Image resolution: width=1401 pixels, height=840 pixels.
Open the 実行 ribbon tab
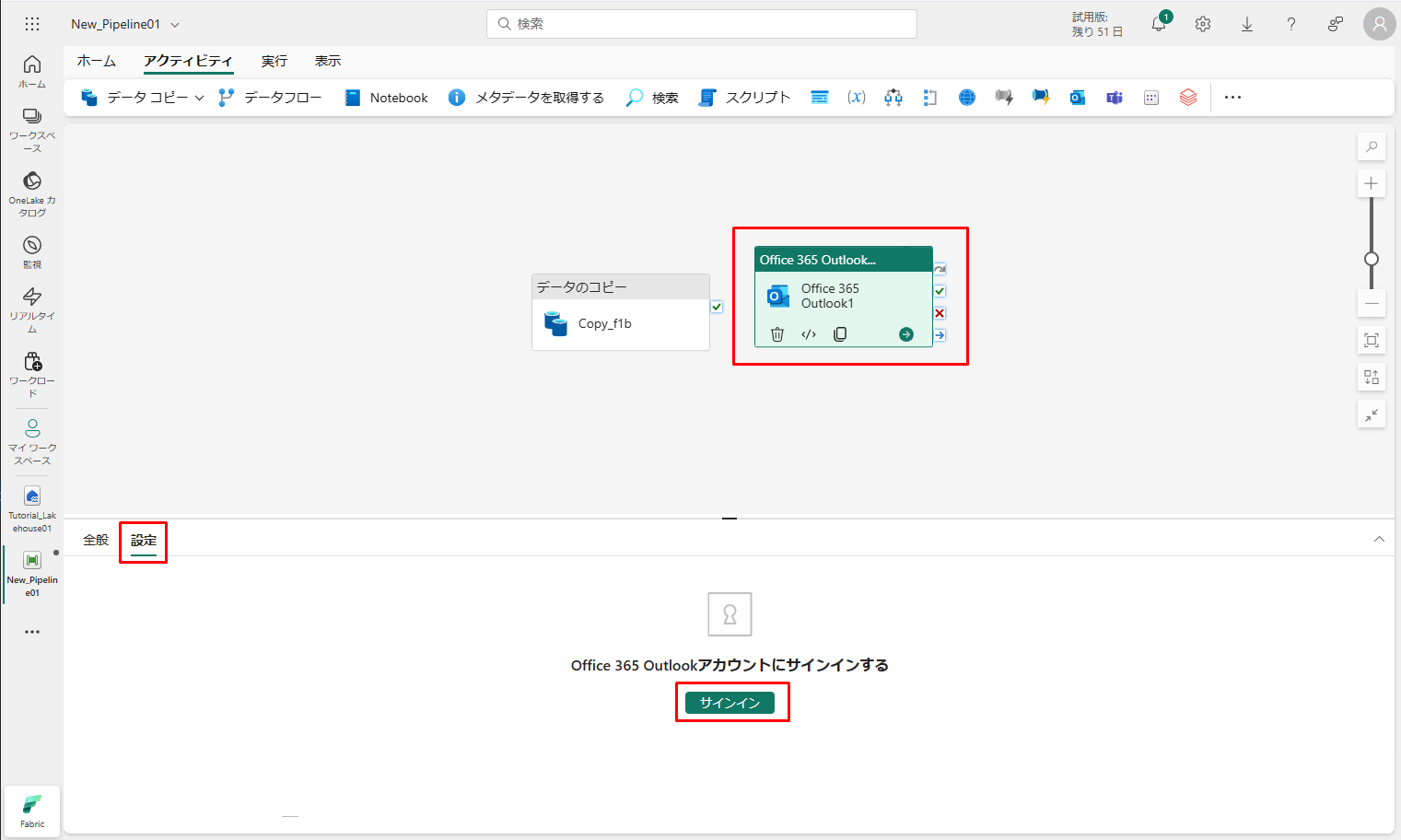point(274,61)
